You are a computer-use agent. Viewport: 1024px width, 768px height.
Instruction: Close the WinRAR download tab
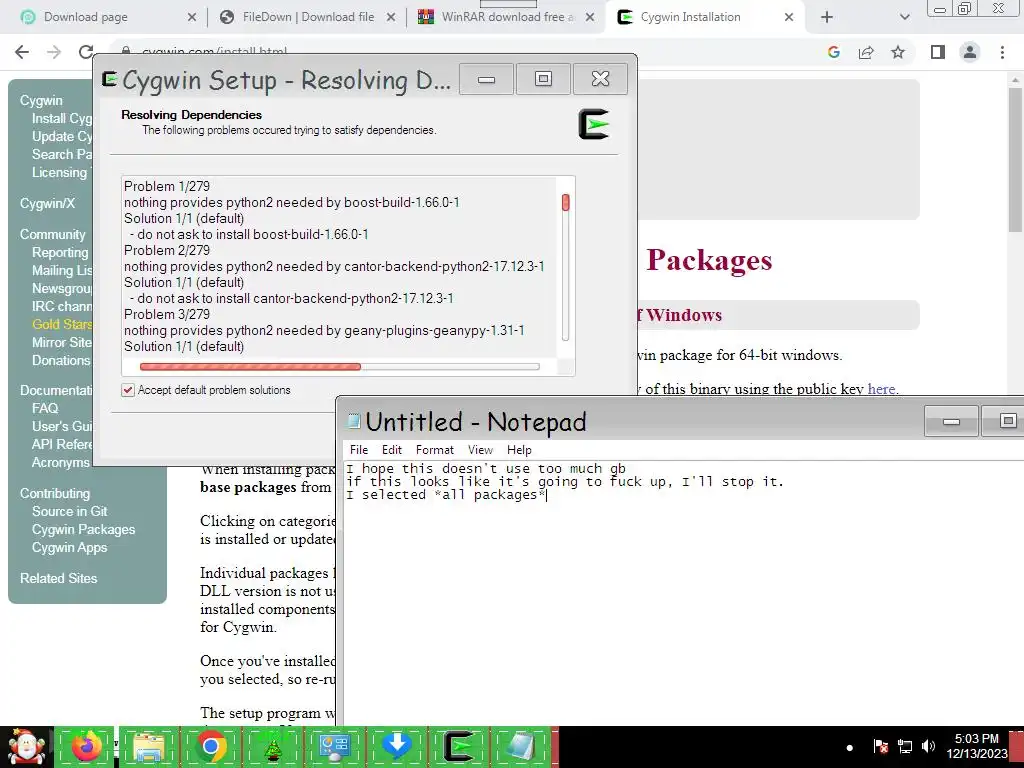pos(590,17)
